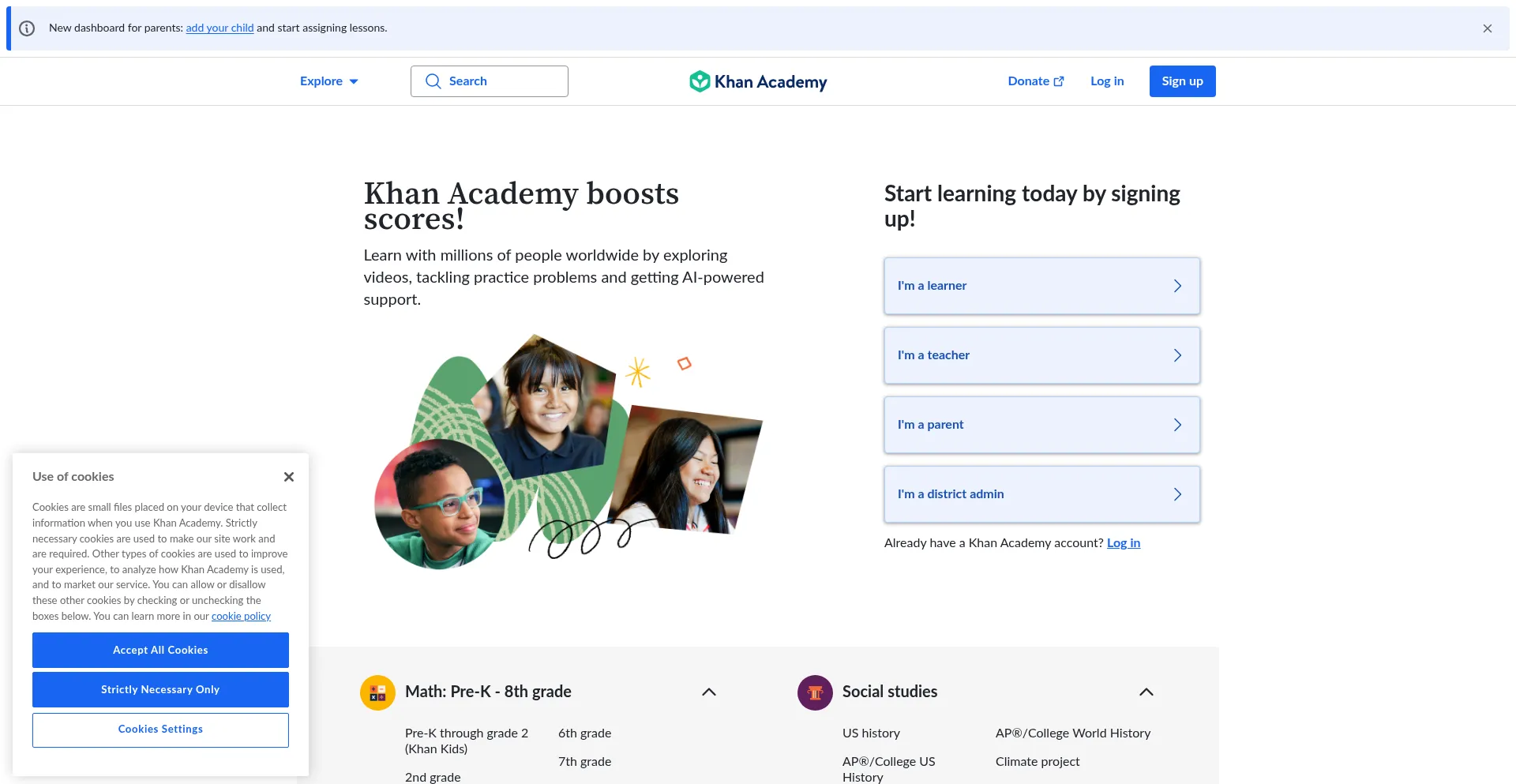1516x784 pixels.
Task: Open the Social studies heading
Action: [890, 692]
